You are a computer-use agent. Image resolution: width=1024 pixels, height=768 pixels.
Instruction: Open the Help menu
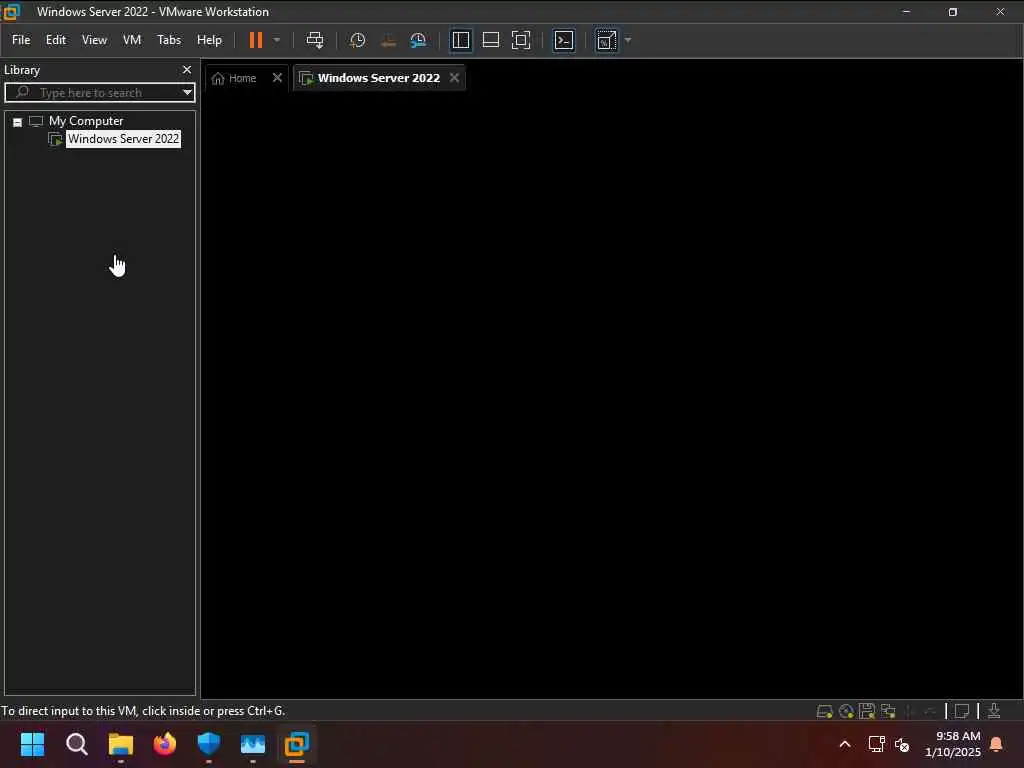(x=209, y=40)
